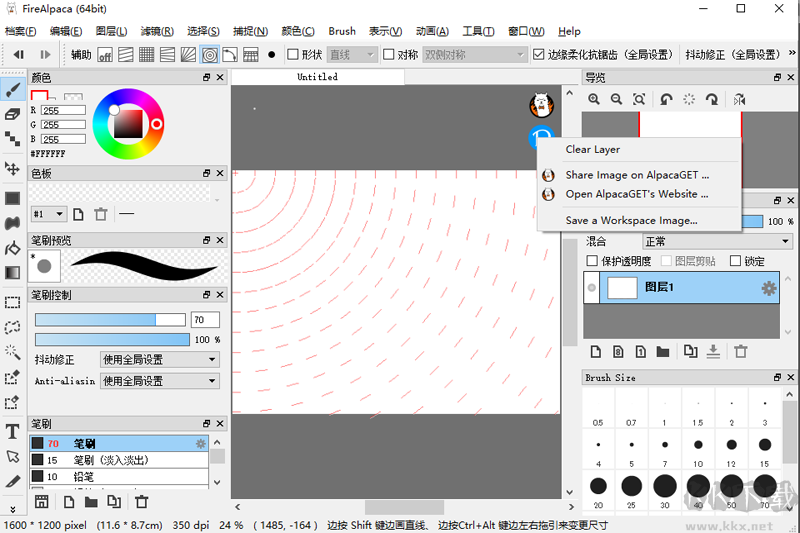The width and height of the screenshot is (800, 533).
Task: Turn off snap with the 'off' icon
Action: click(105, 55)
